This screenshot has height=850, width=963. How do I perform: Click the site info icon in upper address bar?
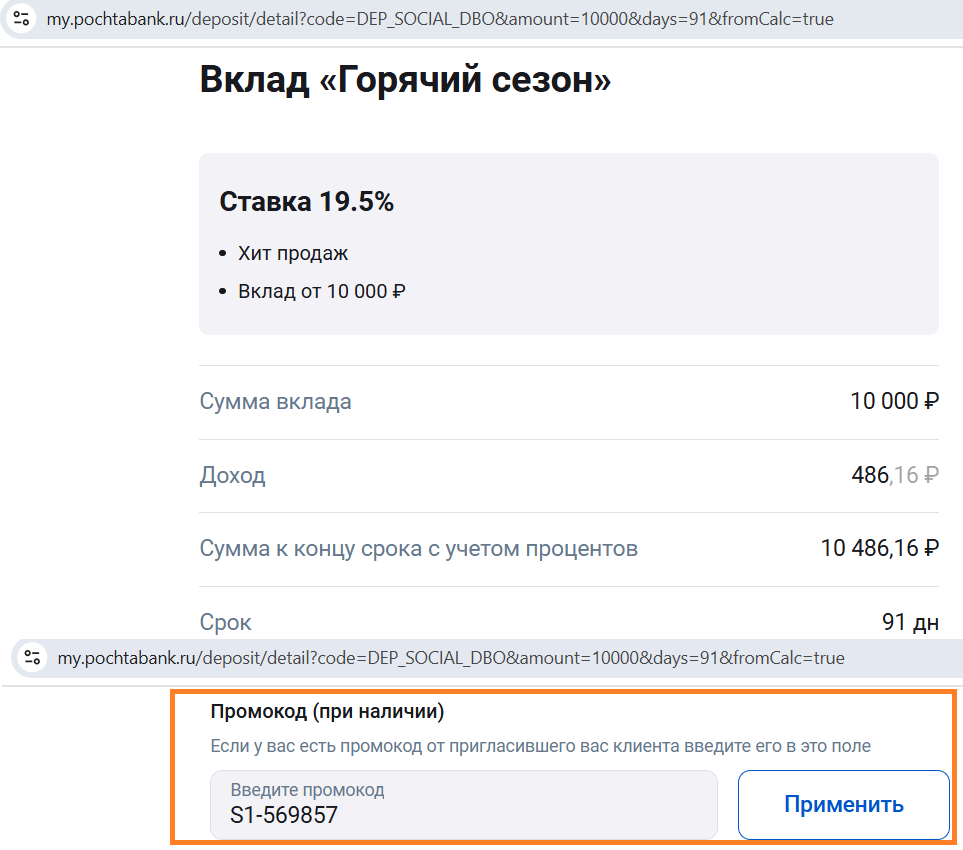click(21, 18)
